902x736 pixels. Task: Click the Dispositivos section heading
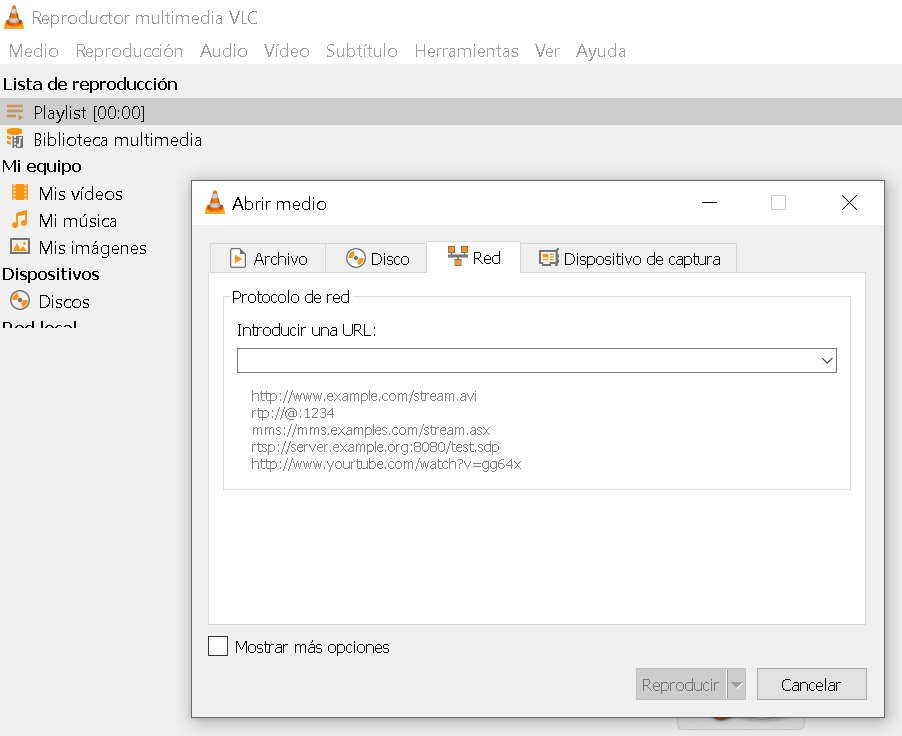51,274
